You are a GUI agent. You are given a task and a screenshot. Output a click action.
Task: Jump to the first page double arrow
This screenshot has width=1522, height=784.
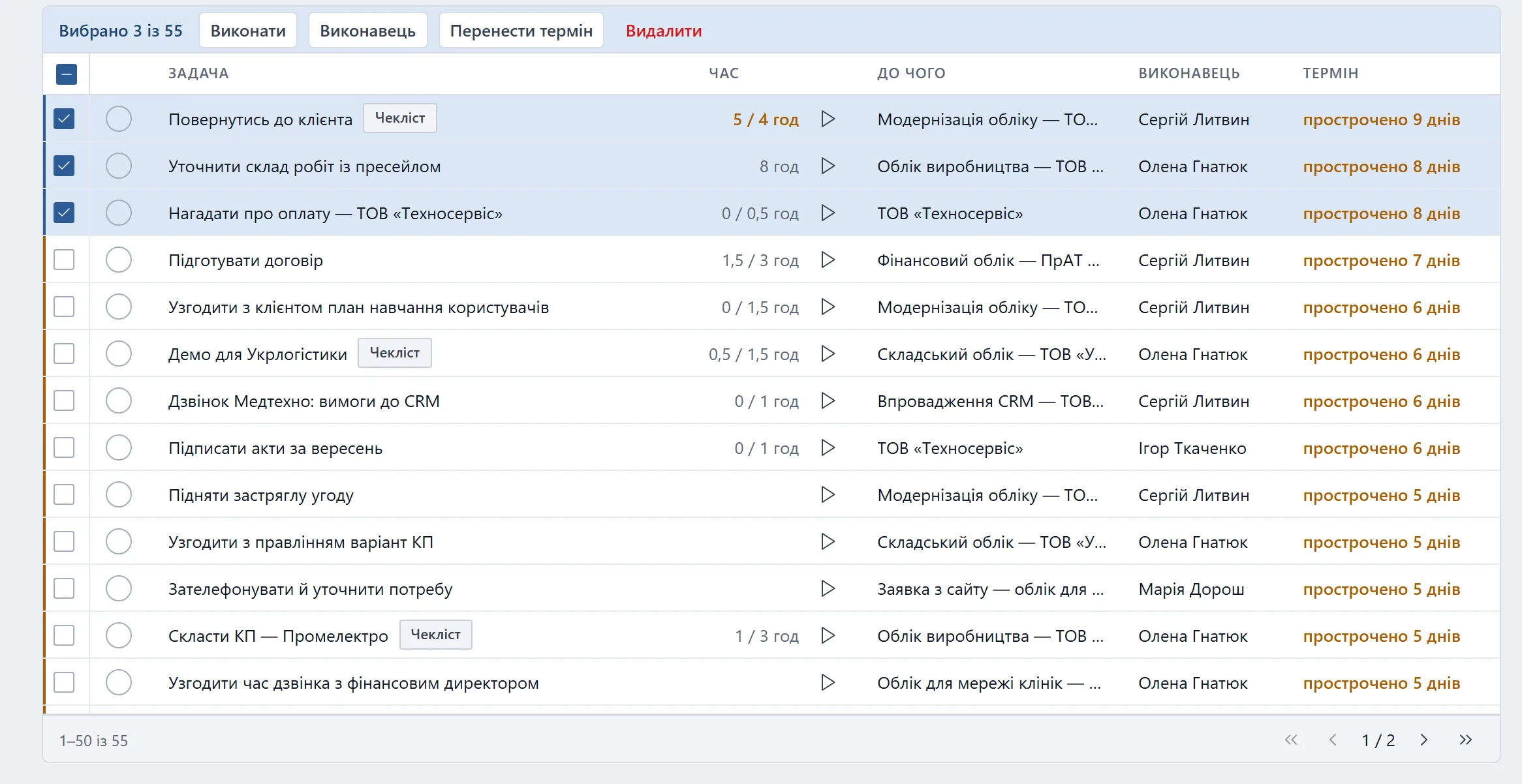[1291, 740]
